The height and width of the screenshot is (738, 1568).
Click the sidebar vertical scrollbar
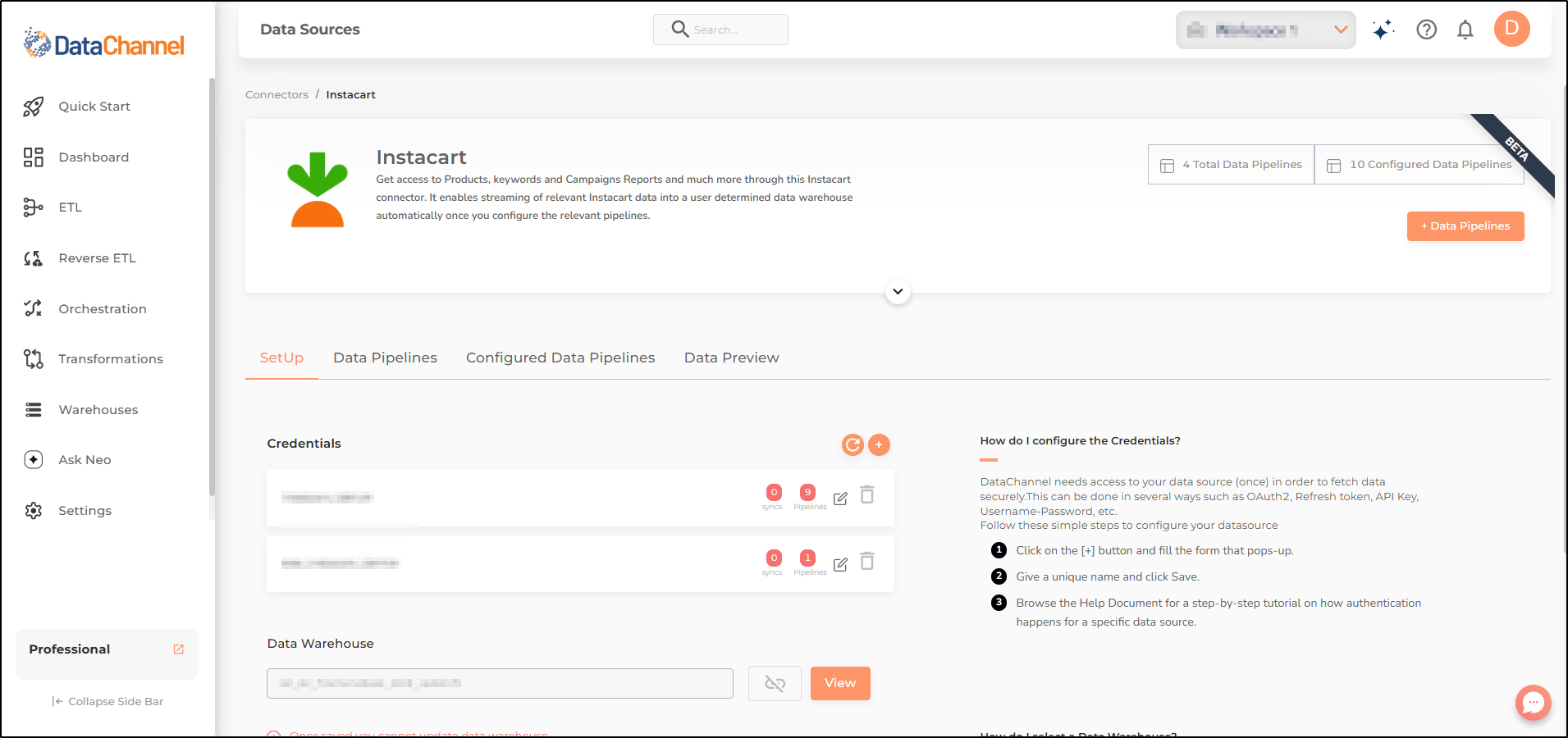coord(212,287)
